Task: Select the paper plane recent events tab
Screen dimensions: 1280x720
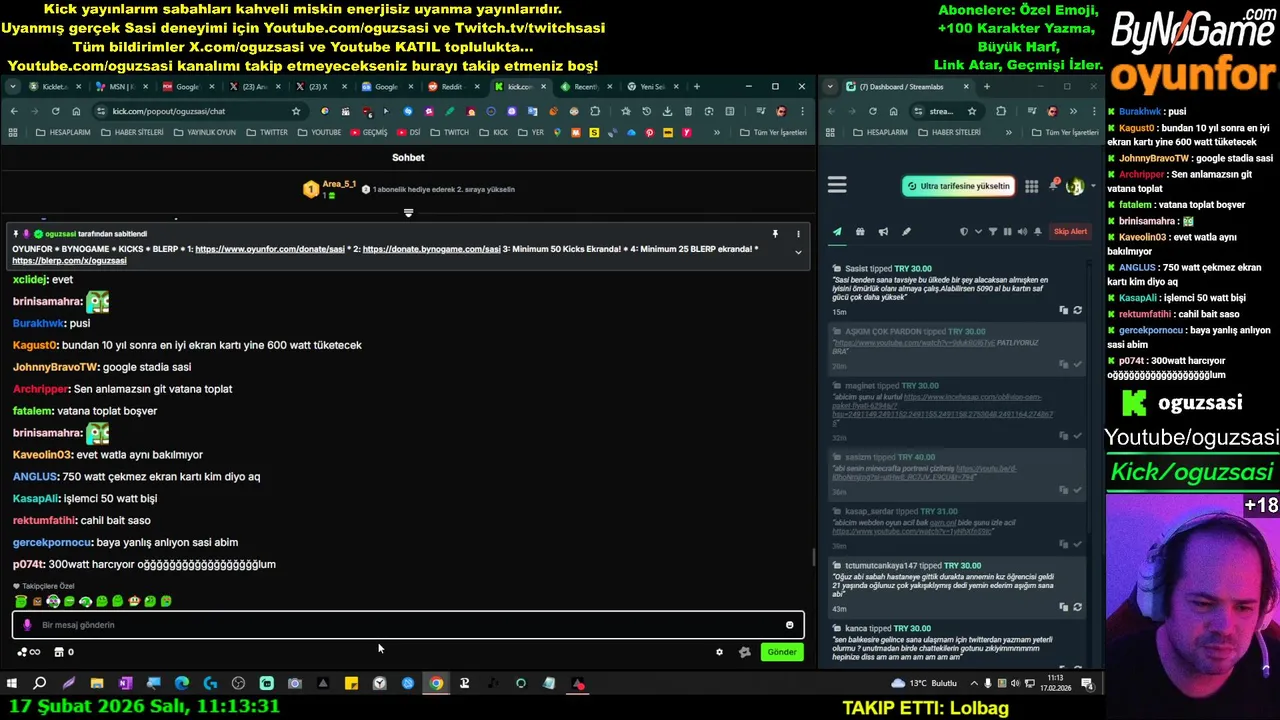Action: tap(837, 232)
